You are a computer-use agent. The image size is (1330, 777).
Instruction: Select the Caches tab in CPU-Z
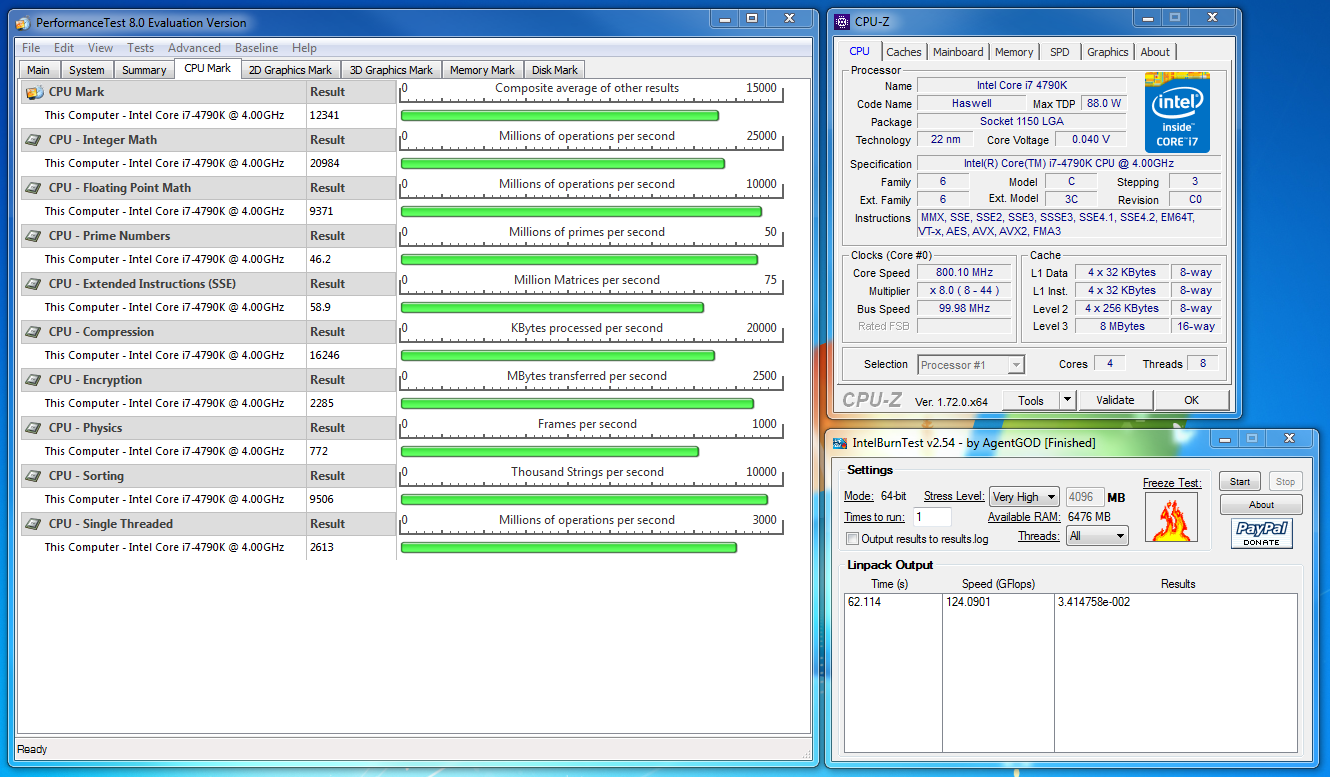(904, 52)
